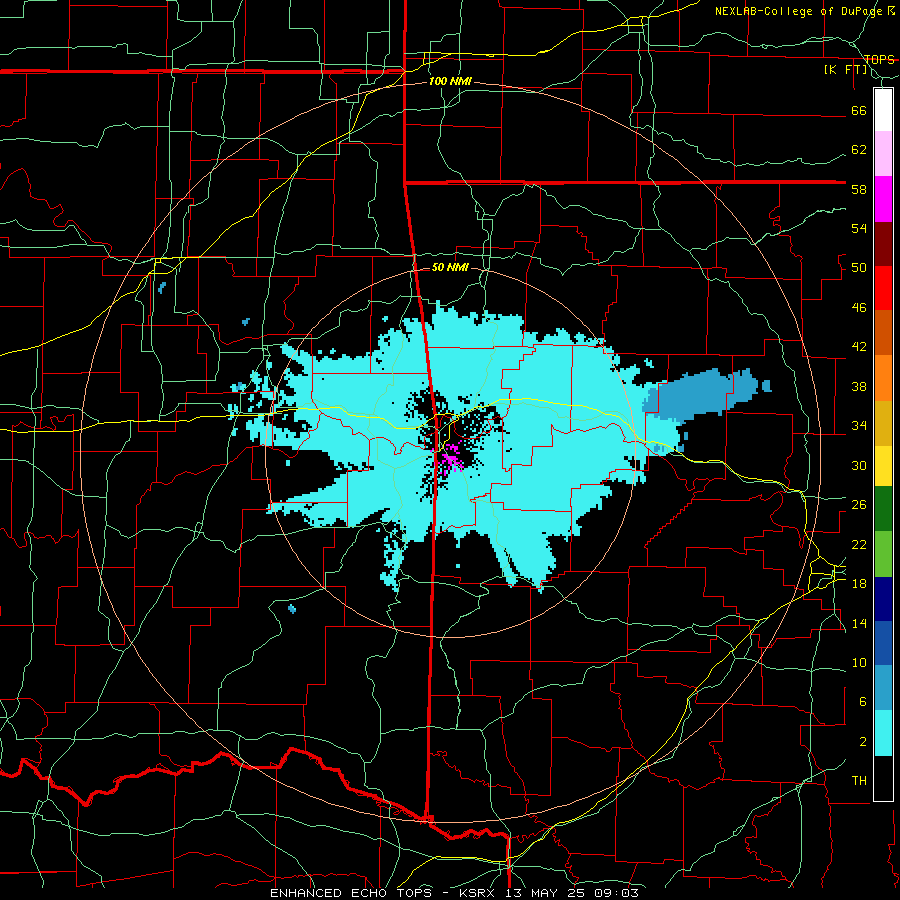Click the '13 MAY 25 09:03' timestamp
900x900 pixels.
(572, 893)
